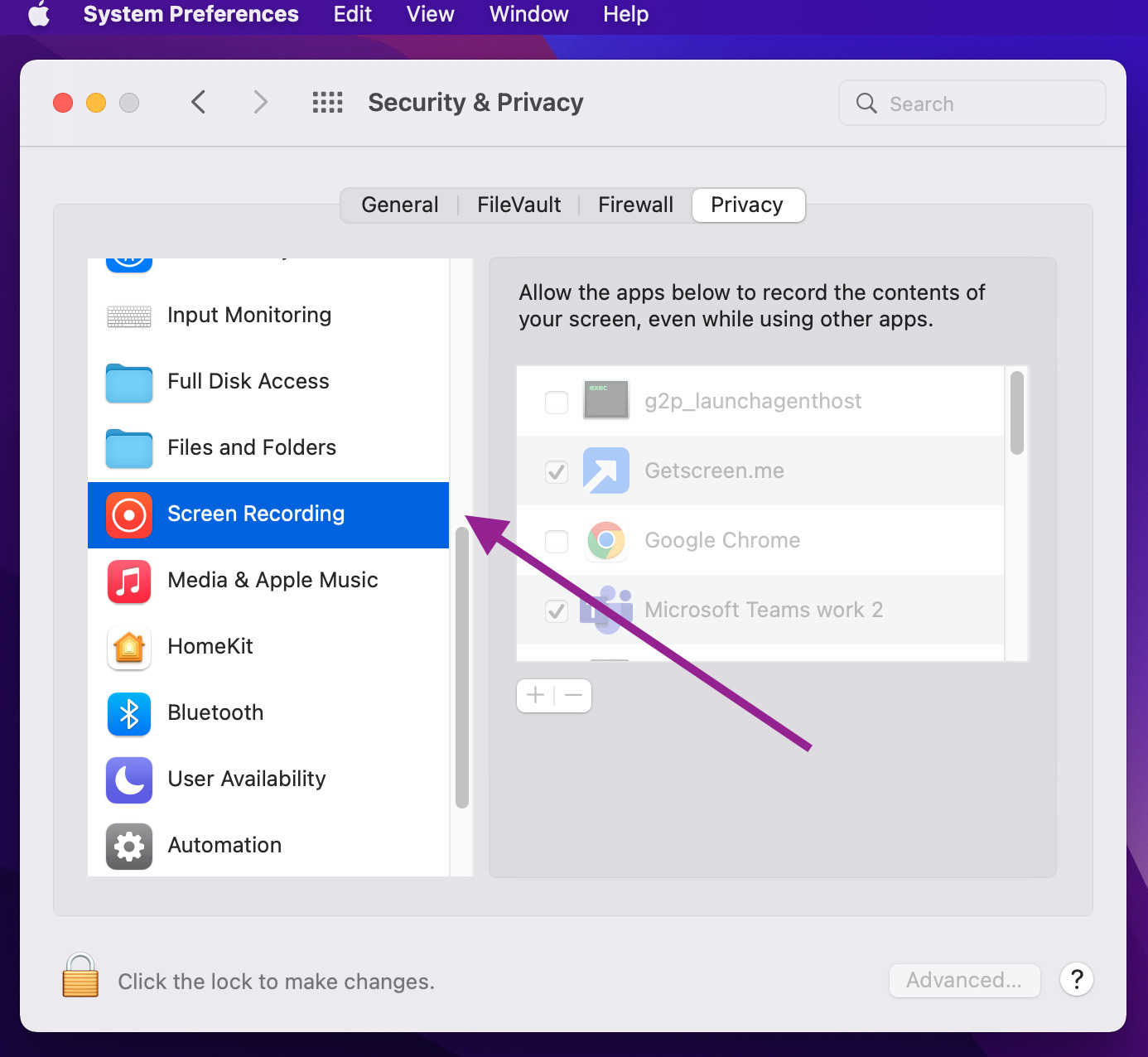Viewport: 1148px width, 1057px height.
Task: Click the Google Chrome app icon
Action: [606, 540]
